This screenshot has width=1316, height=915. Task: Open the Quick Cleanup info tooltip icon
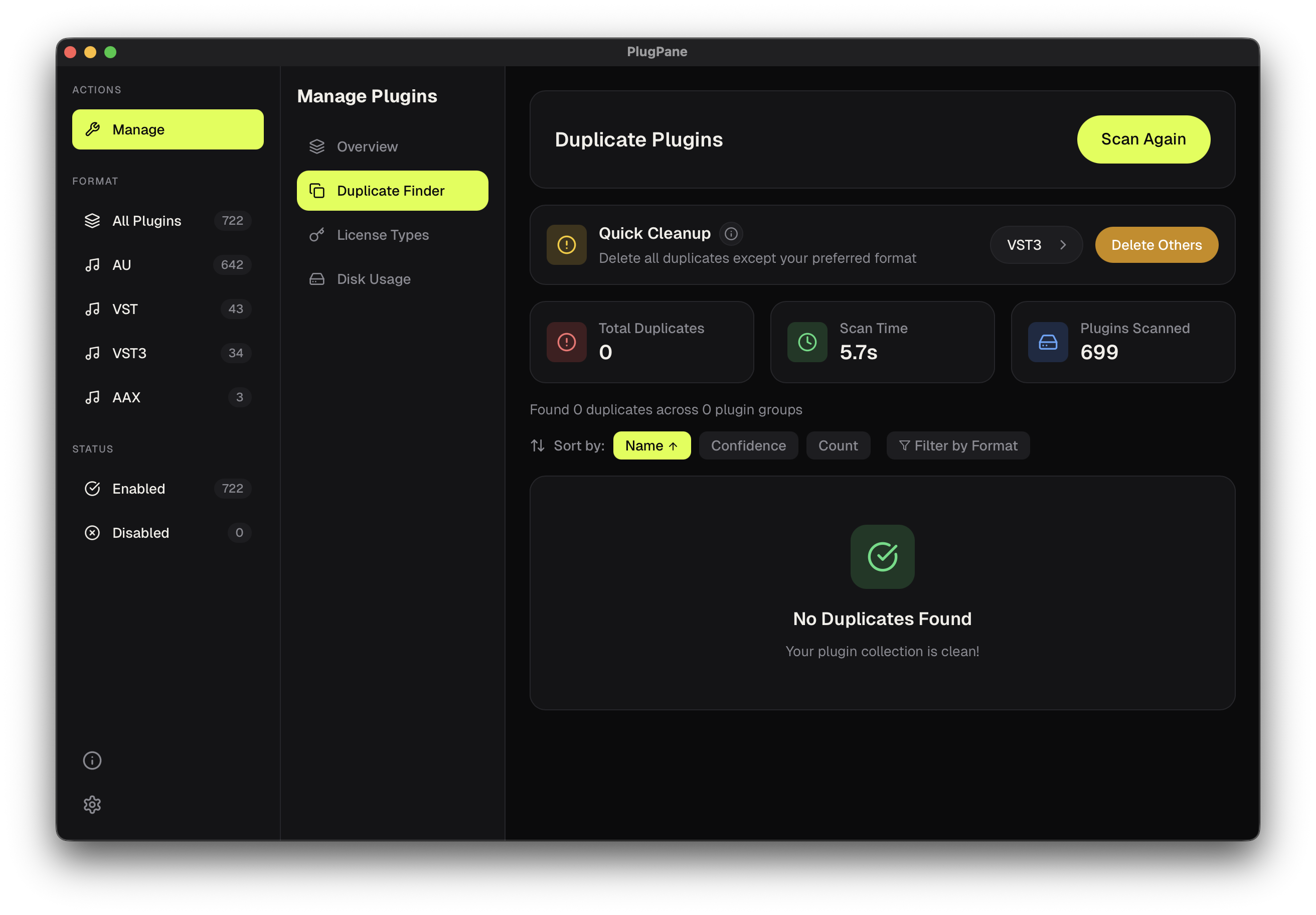click(x=731, y=234)
